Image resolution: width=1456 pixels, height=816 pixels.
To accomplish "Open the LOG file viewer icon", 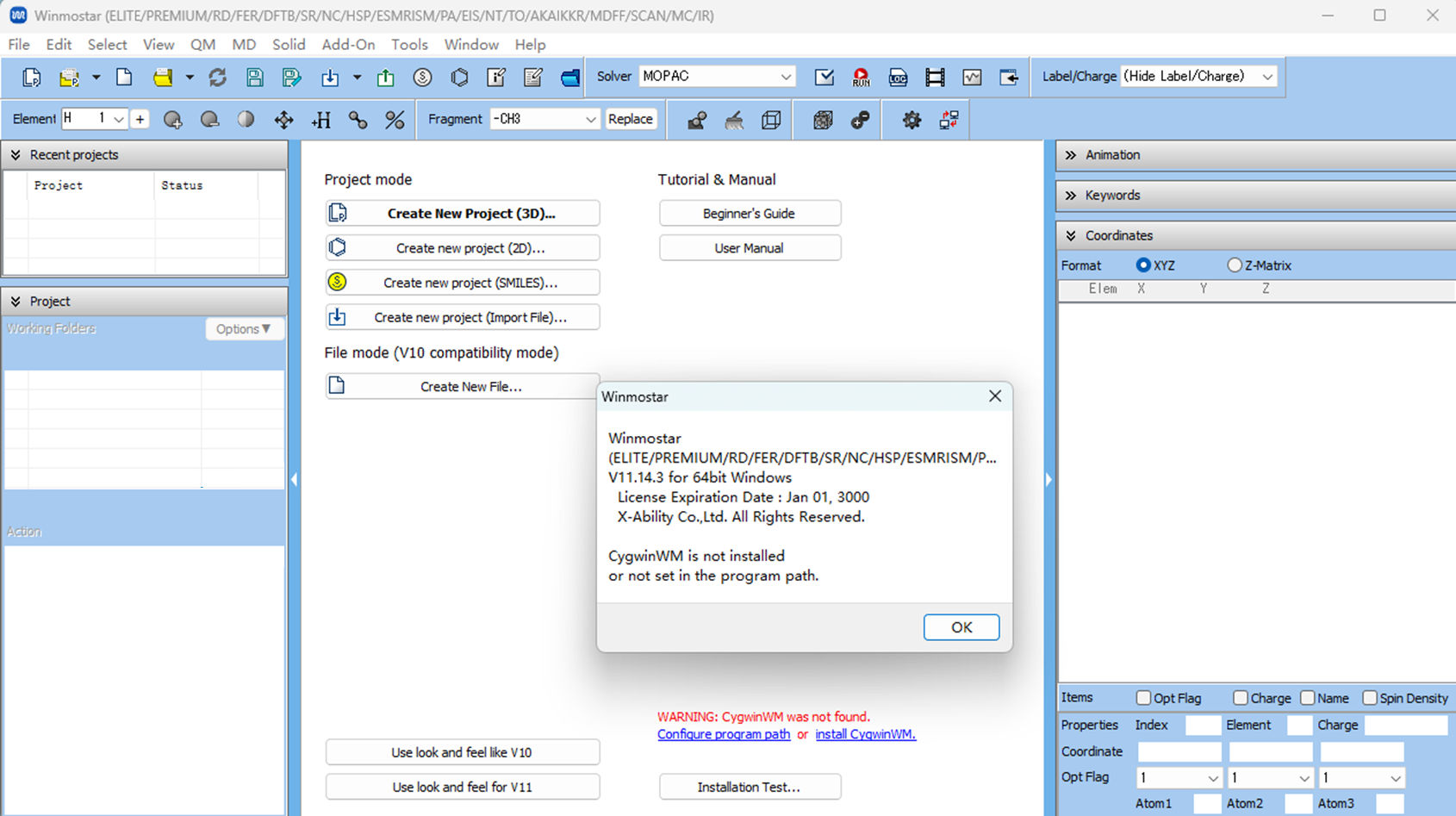I will [x=898, y=78].
